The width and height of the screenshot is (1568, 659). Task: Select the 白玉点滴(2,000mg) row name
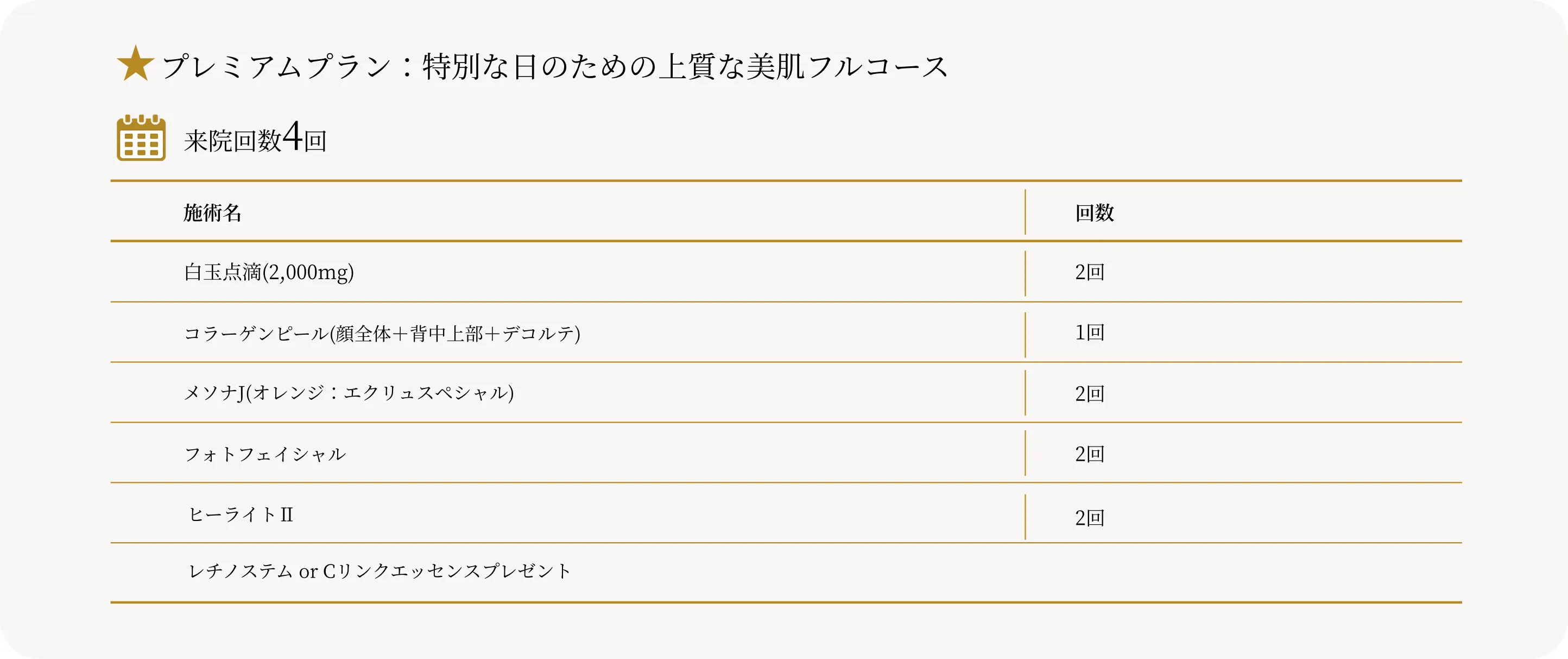(268, 272)
